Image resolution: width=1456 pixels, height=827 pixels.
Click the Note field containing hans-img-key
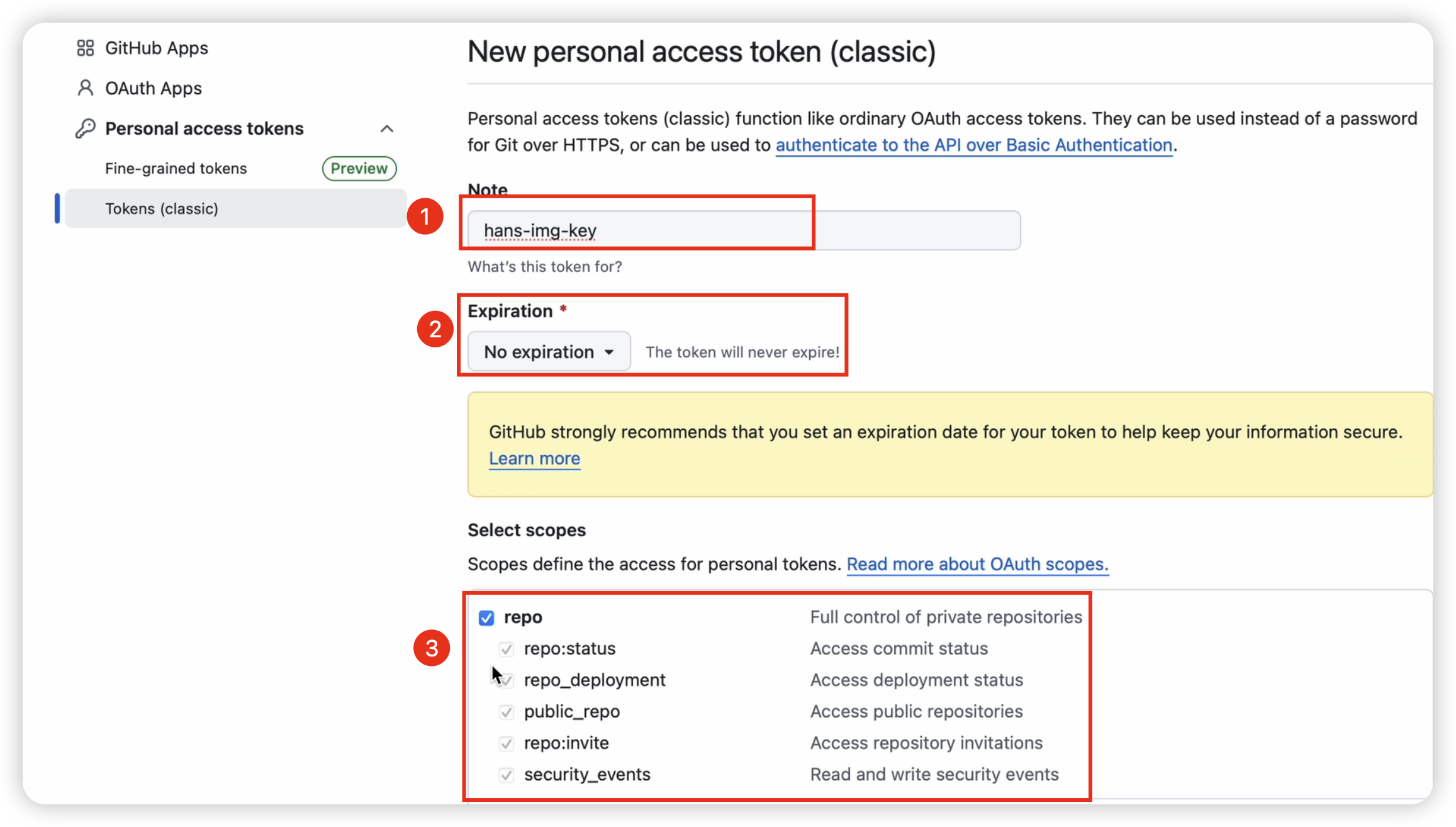point(742,231)
